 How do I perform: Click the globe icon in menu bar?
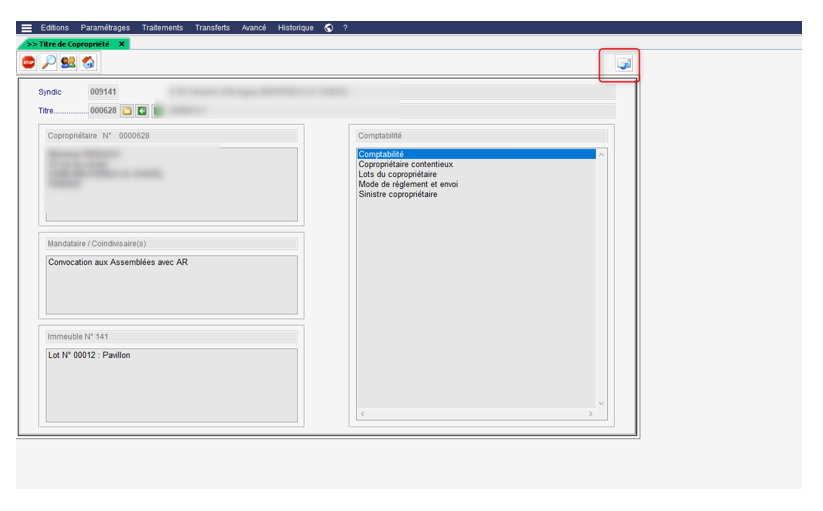pyautogui.click(x=329, y=28)
